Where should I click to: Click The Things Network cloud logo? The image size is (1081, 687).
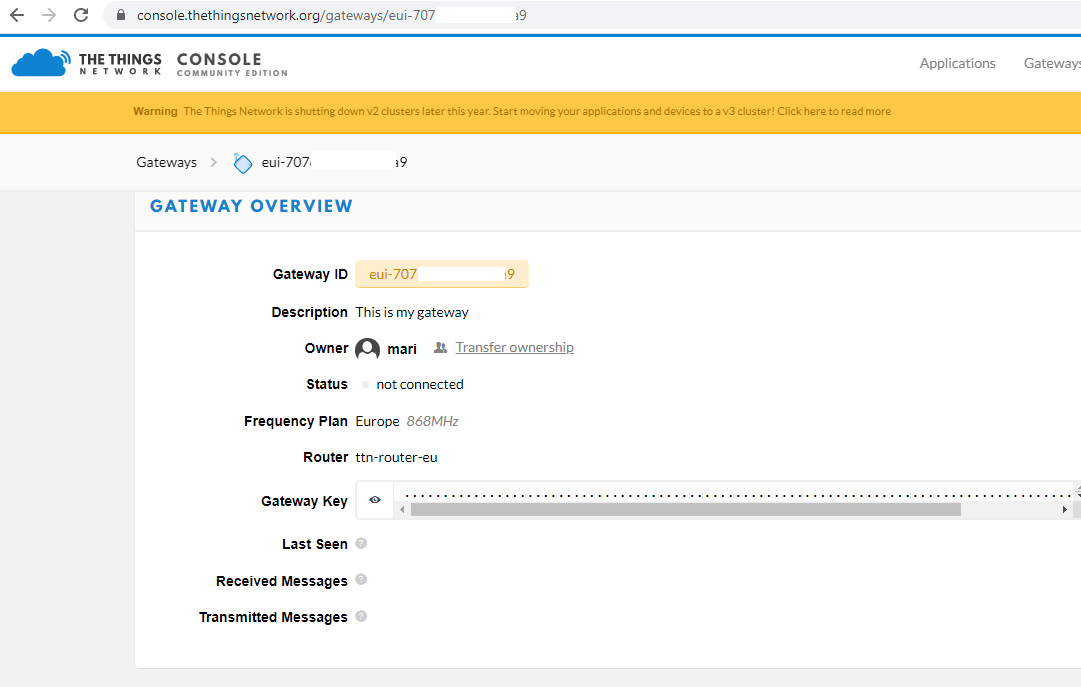[41, 63]
